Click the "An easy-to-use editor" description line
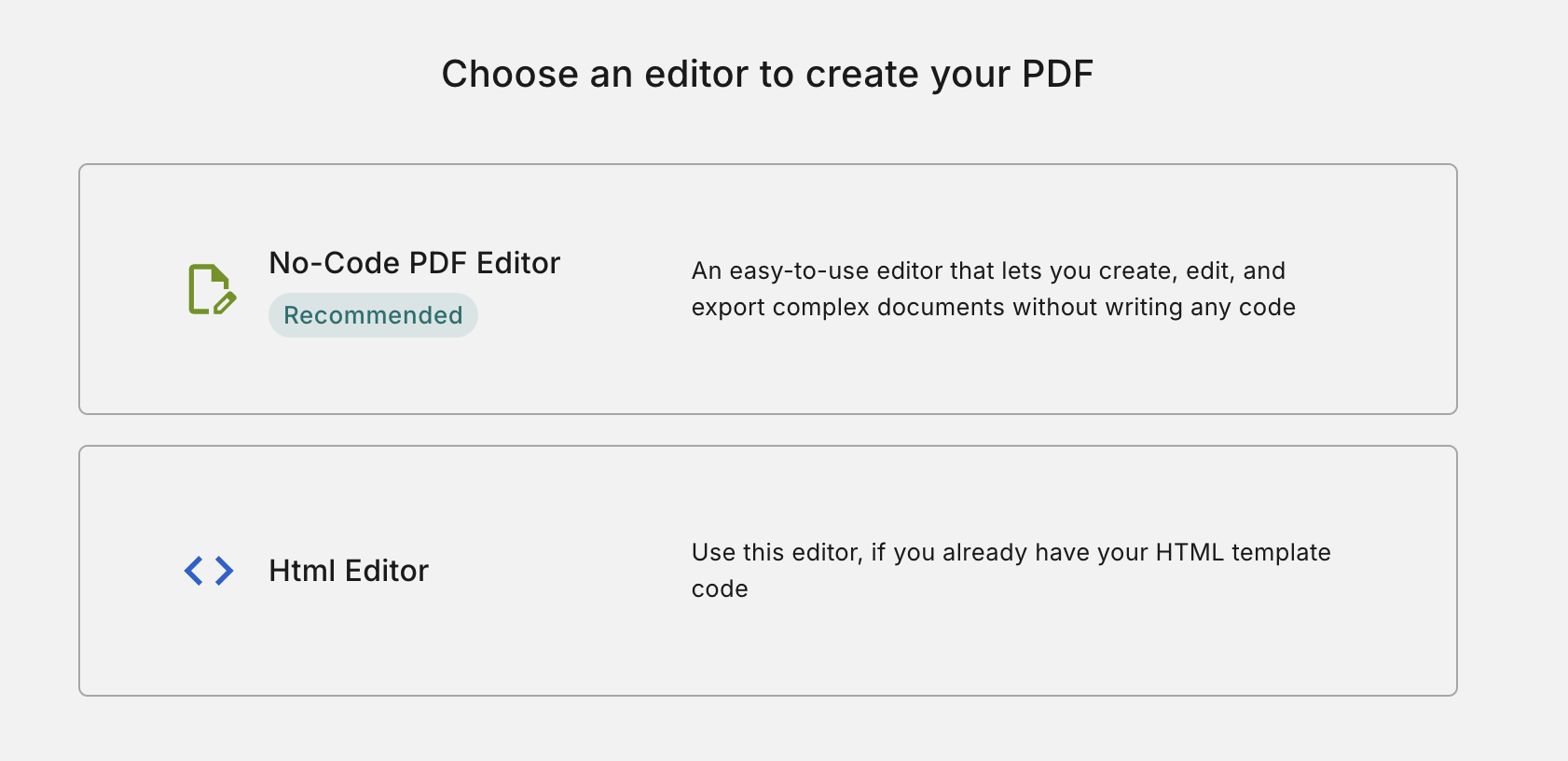 [988, 270]
